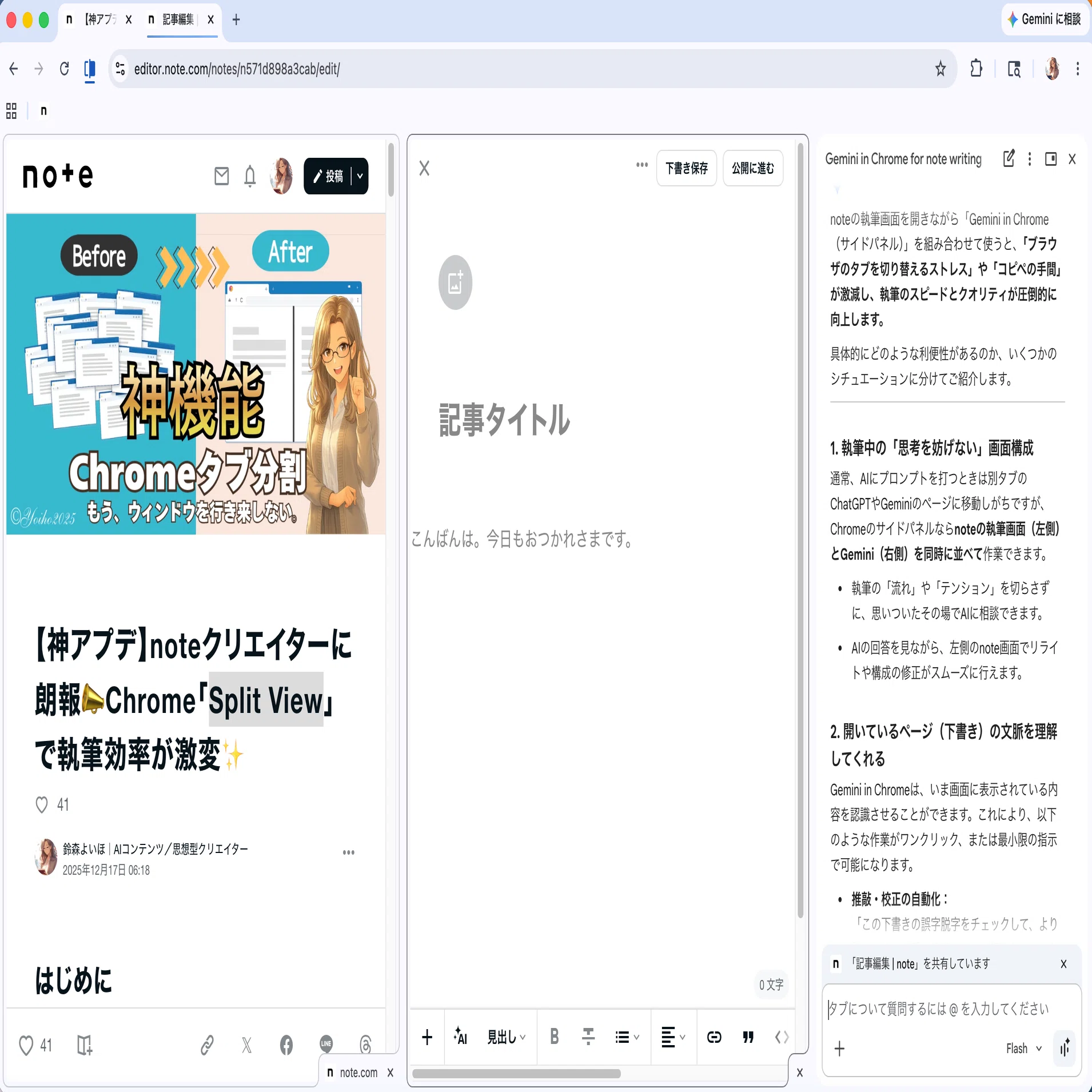Like the article with heart under title
Image resolution: width=1092 pixels, height=1092 pixels.
(42, 805)
